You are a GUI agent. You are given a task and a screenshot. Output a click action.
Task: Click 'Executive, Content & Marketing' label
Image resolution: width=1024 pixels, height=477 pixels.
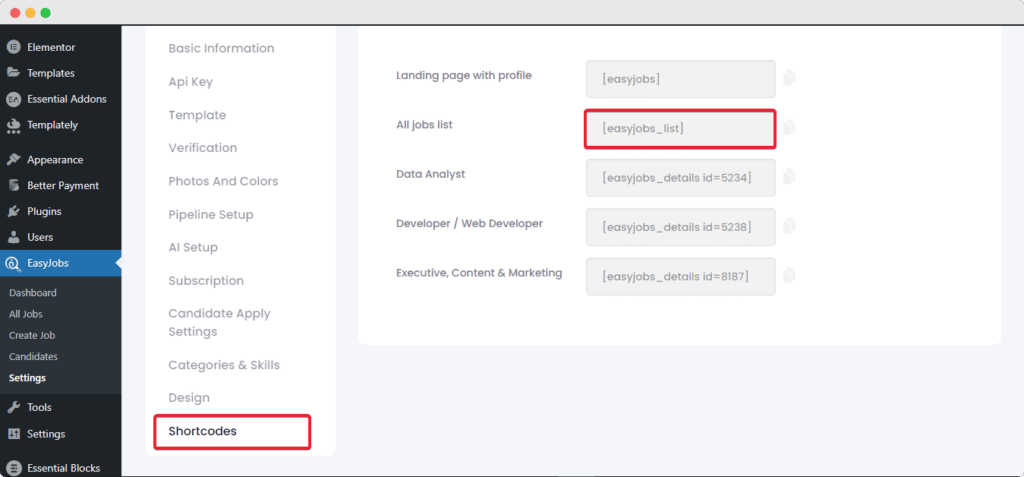[x=479, y=272]
